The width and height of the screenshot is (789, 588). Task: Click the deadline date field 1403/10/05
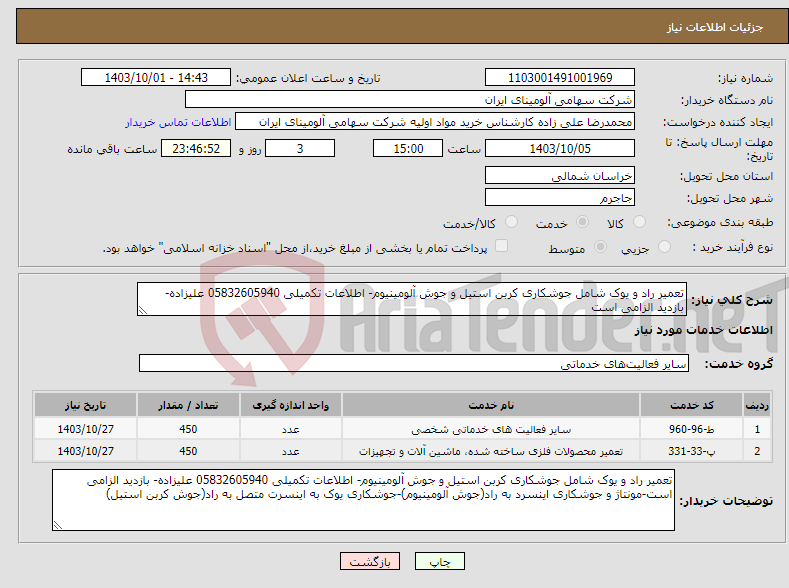pos(560,148)
